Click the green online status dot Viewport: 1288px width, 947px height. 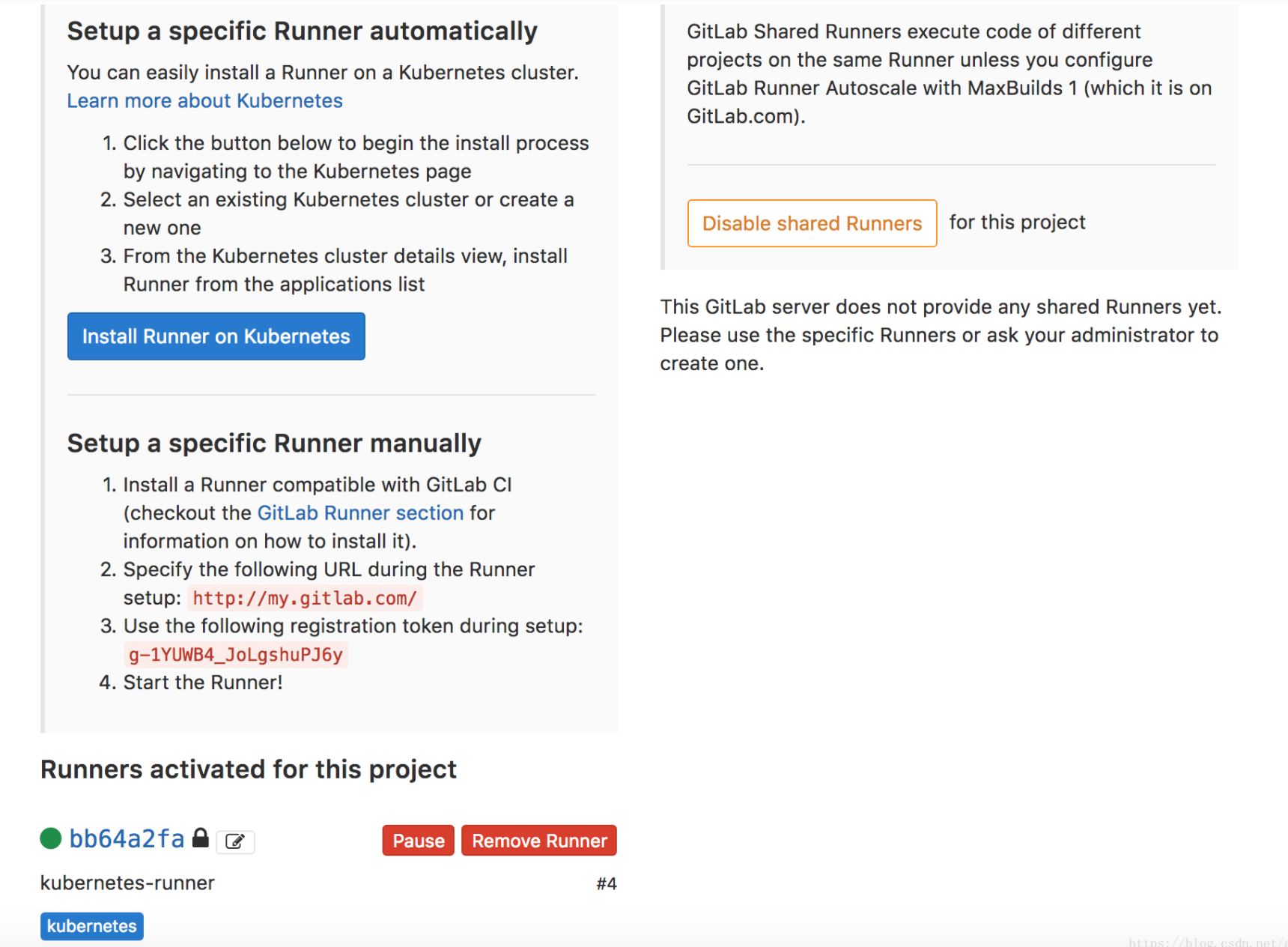51,838
